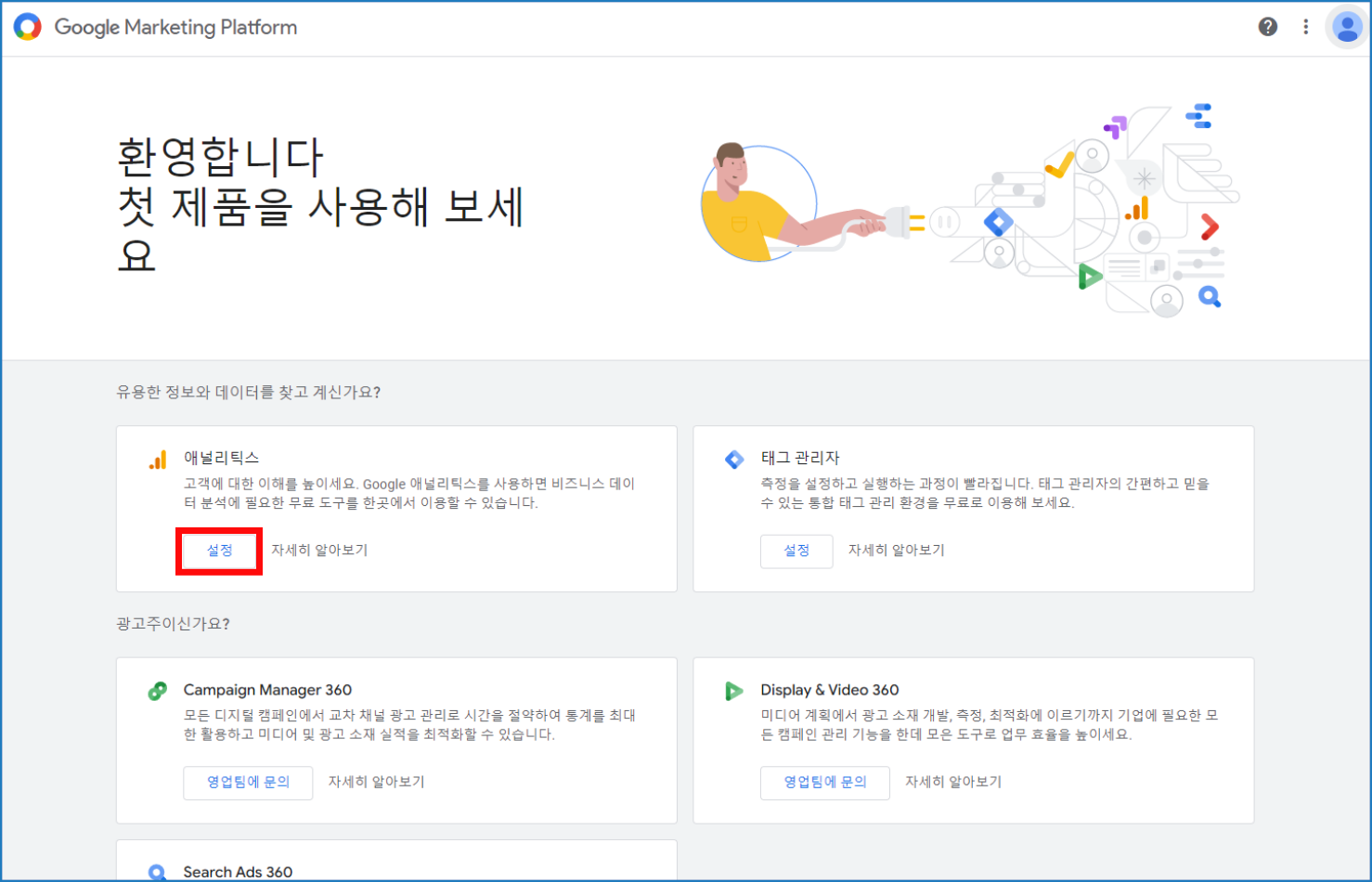Click the Google Marketing Platform logo

[28, 27]
